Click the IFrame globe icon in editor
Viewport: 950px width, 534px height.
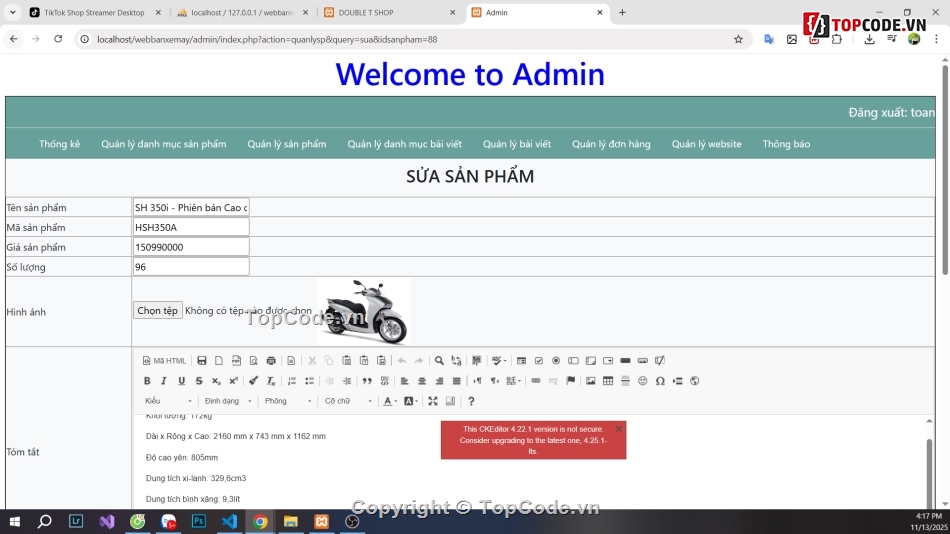[695, 381]
